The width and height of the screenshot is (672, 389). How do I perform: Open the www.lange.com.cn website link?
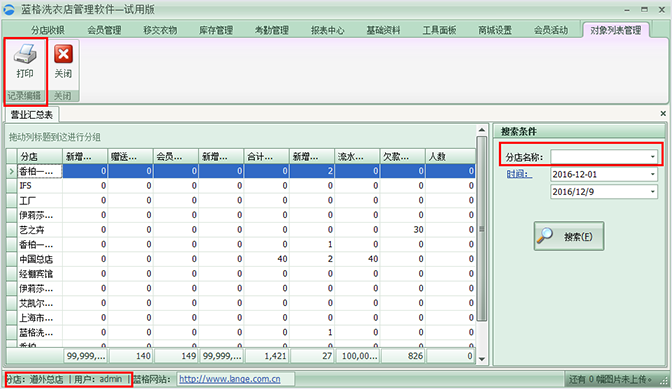230,379
